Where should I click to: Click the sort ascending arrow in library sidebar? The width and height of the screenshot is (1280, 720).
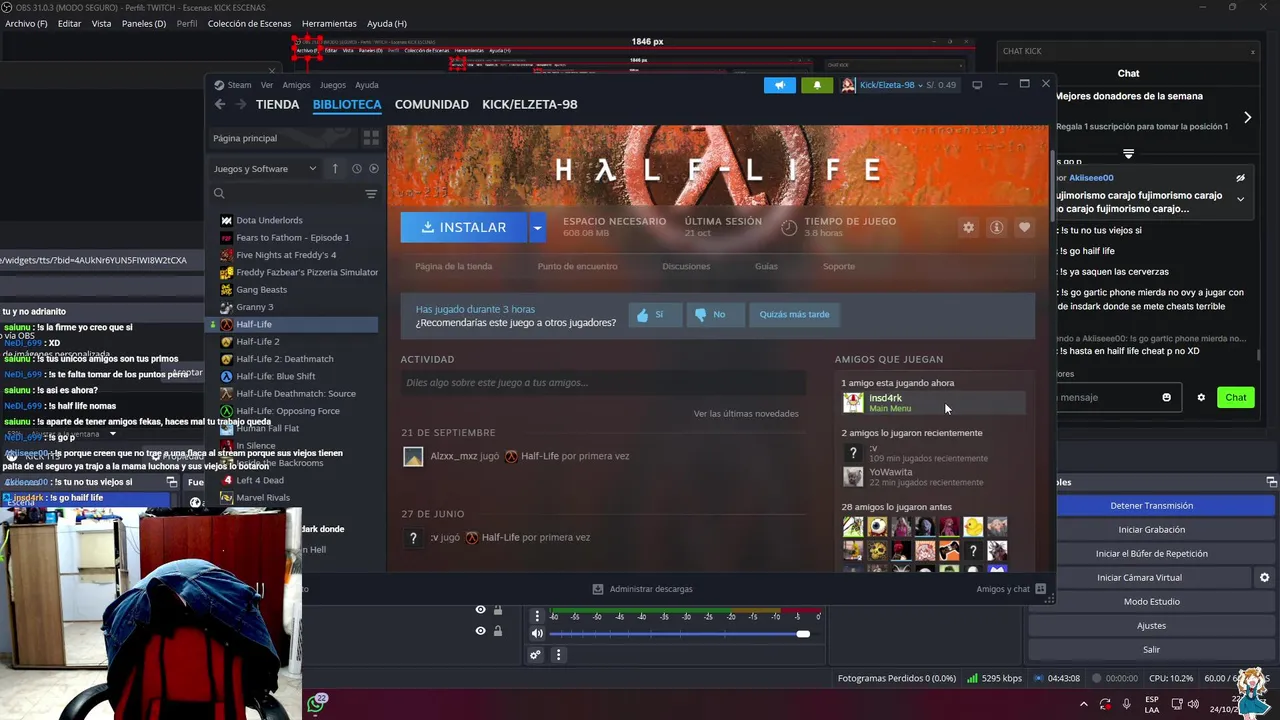(x=335, y=168)
